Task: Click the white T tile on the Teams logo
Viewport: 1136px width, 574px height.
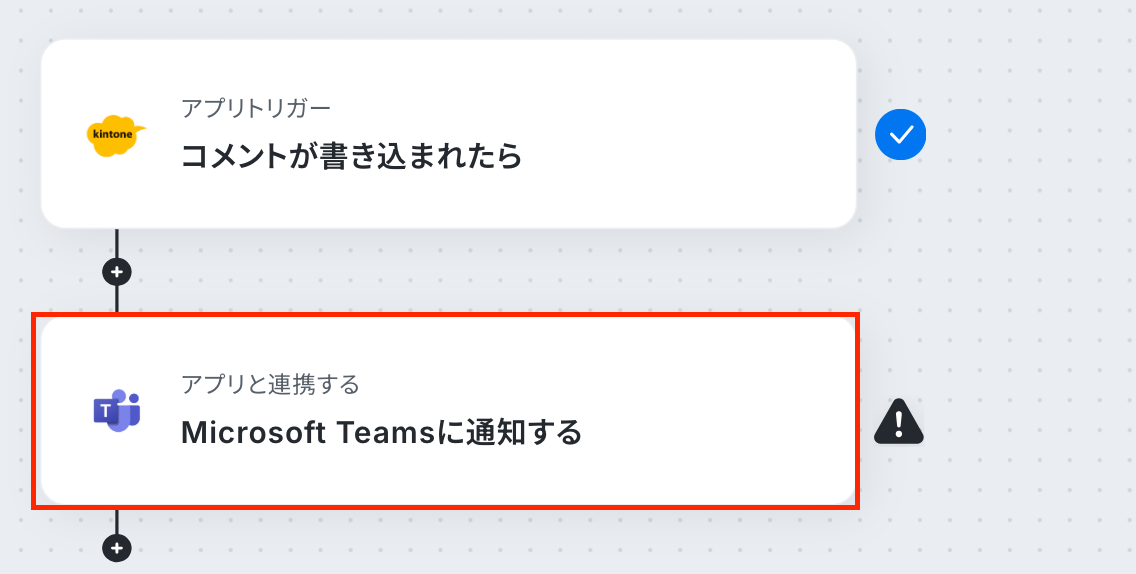Action: pyautogui.click(x=106, y=411)
